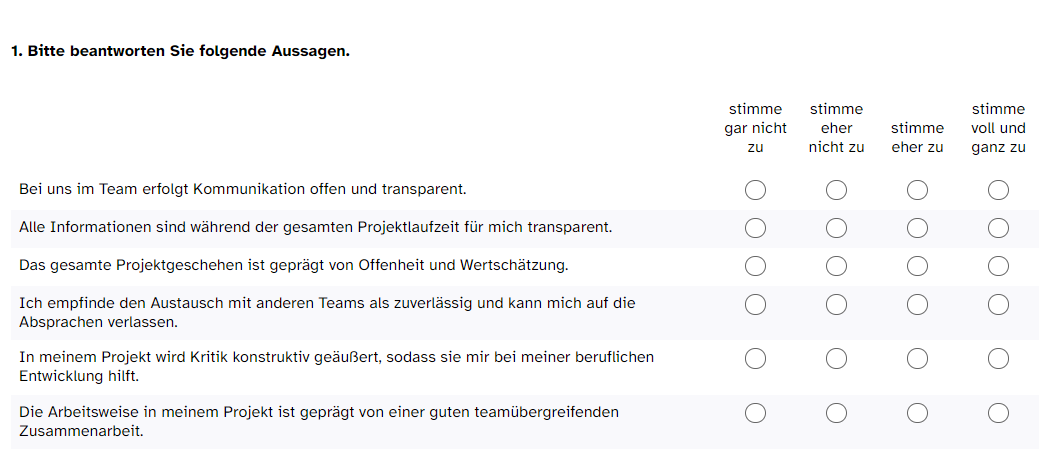Choose 'stimme eher nicht zu' for Projektgeschehen Offenheit statement
1047x453 pixels.
point(836,267)
